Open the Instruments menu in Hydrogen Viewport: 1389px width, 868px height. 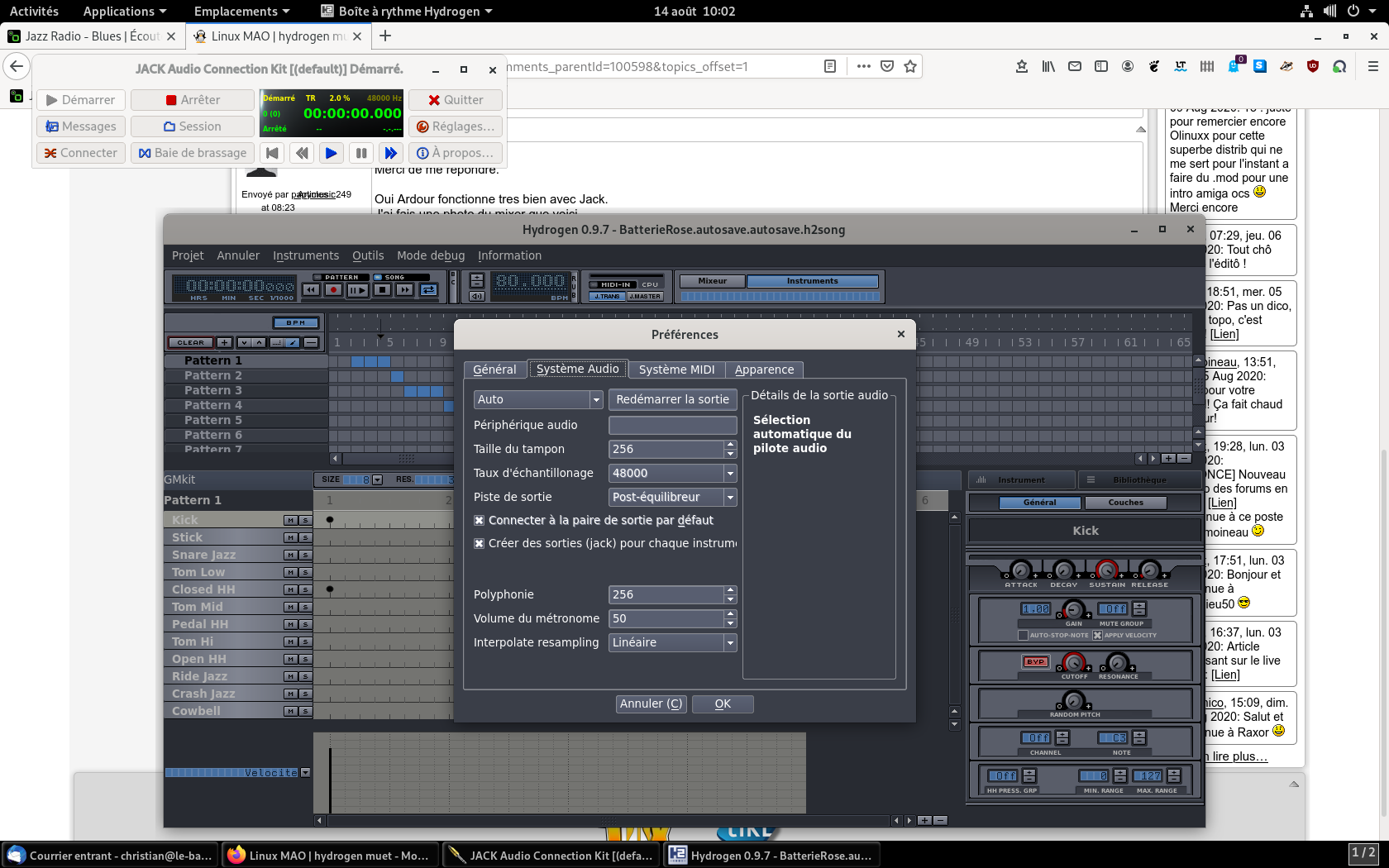click(x=306, y=255)
